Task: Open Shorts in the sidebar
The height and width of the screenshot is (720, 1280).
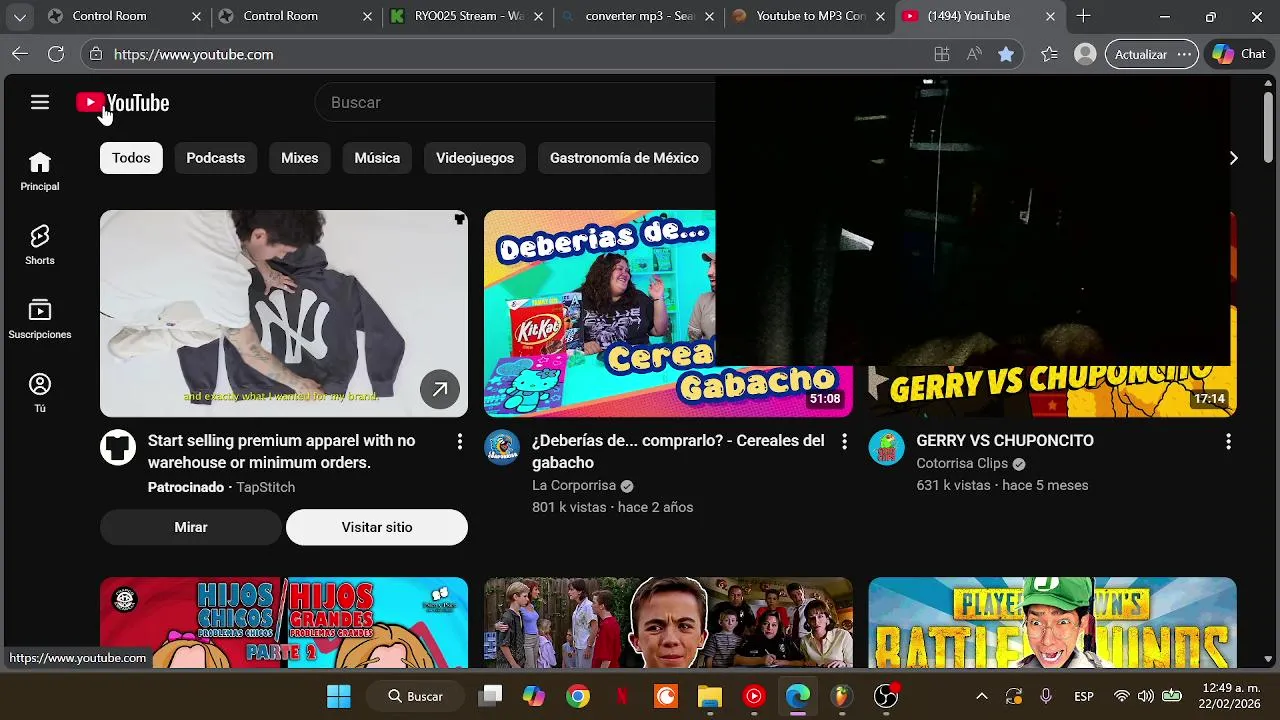Action: pyautogui.click(x=40, y=245)
